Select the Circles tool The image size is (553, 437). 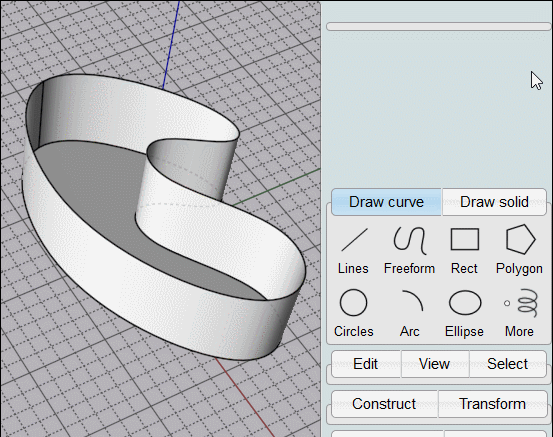(x=353, y=312)
